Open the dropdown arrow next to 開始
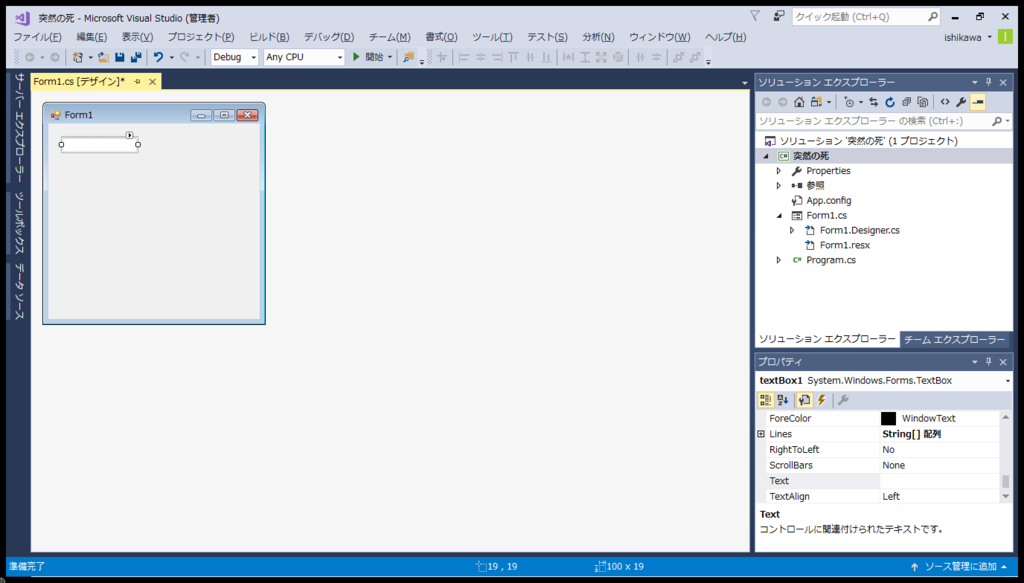 (390, 57)
